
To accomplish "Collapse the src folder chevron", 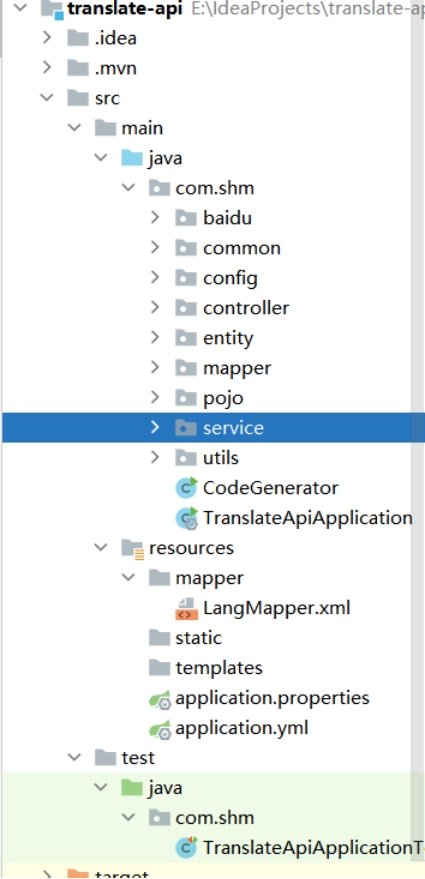I will coord(47,98).
